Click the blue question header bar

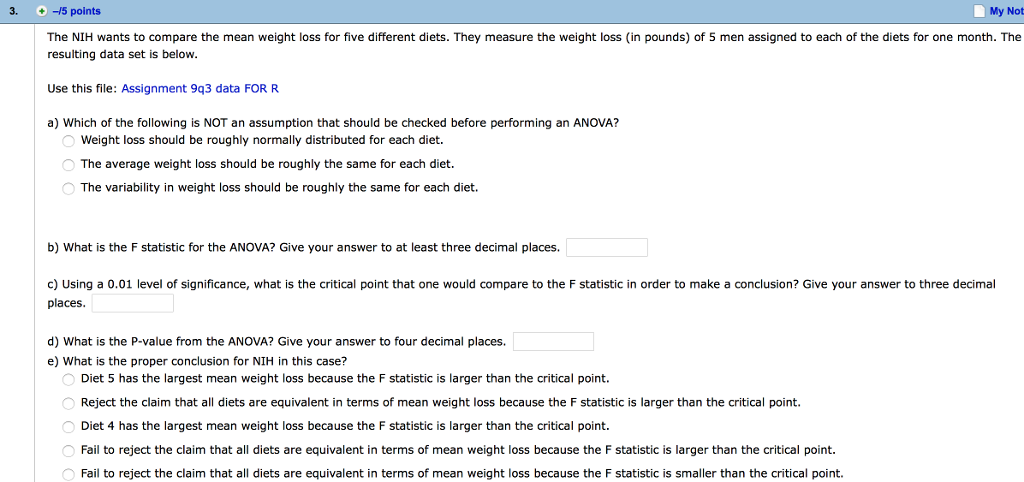tap(512, 12)
